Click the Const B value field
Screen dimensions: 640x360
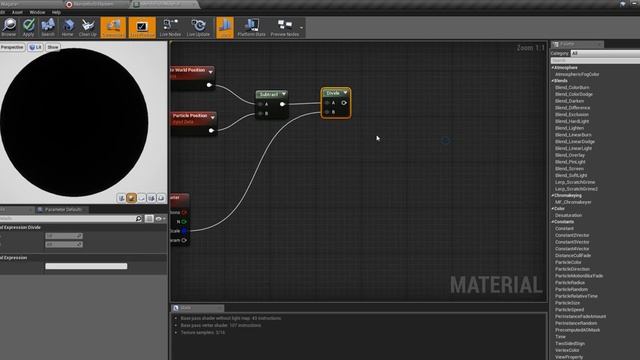click(64, 244)
